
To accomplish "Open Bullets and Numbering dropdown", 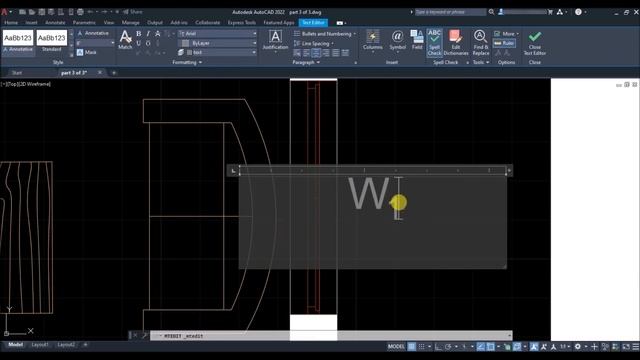I will coord(325,33).
